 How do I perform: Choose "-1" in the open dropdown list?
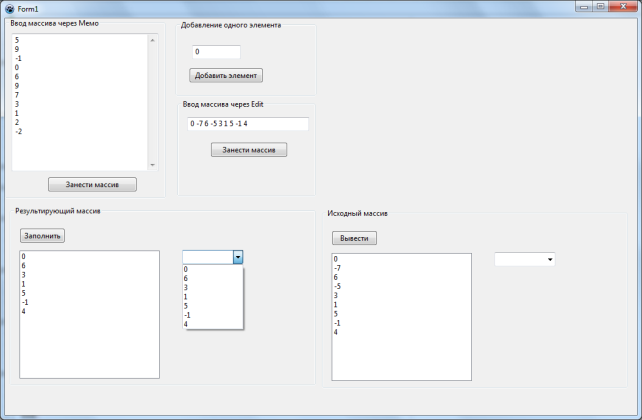(x=212, y=315)
